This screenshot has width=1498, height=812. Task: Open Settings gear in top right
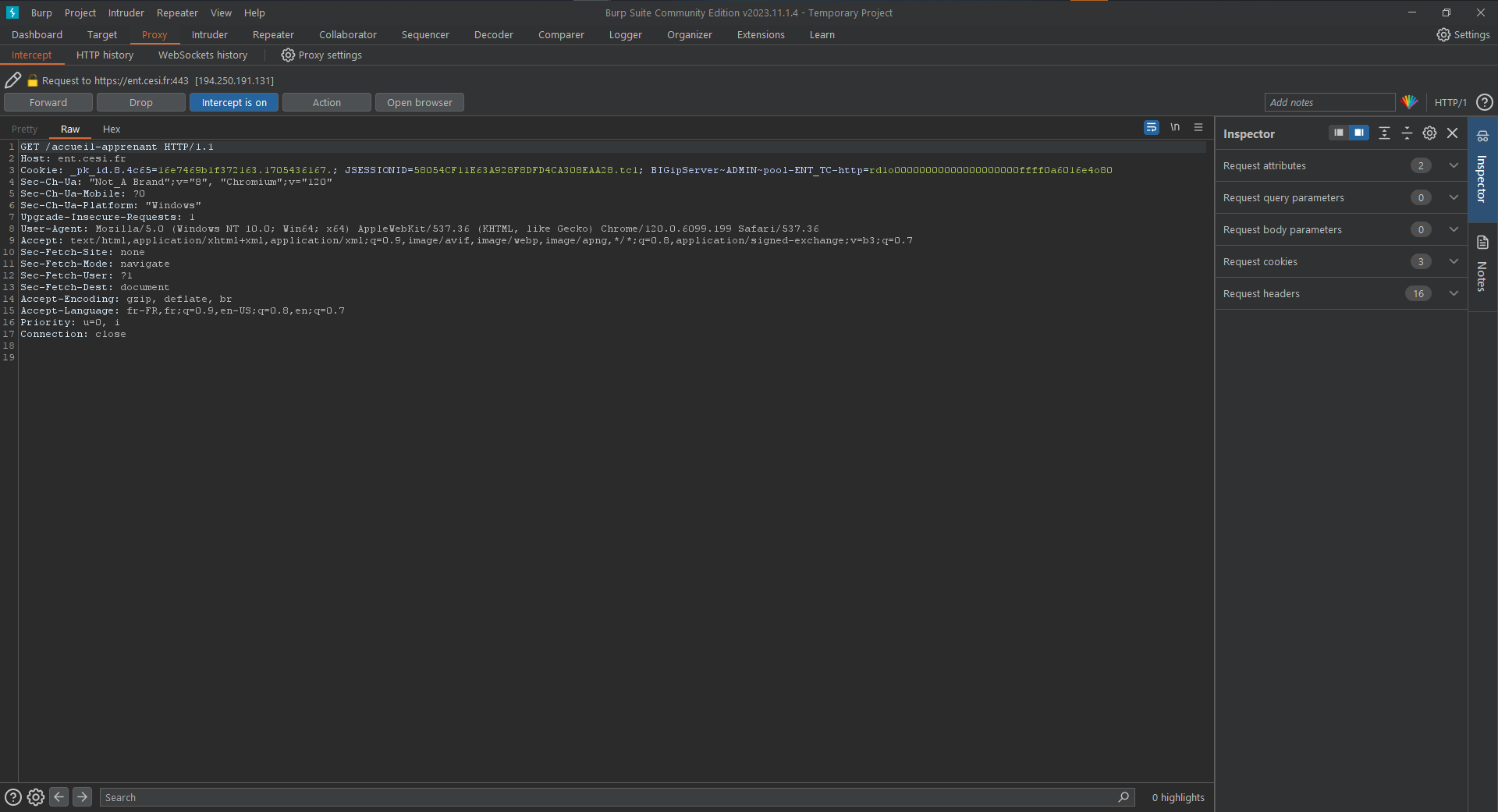[x=1463, y=35]
